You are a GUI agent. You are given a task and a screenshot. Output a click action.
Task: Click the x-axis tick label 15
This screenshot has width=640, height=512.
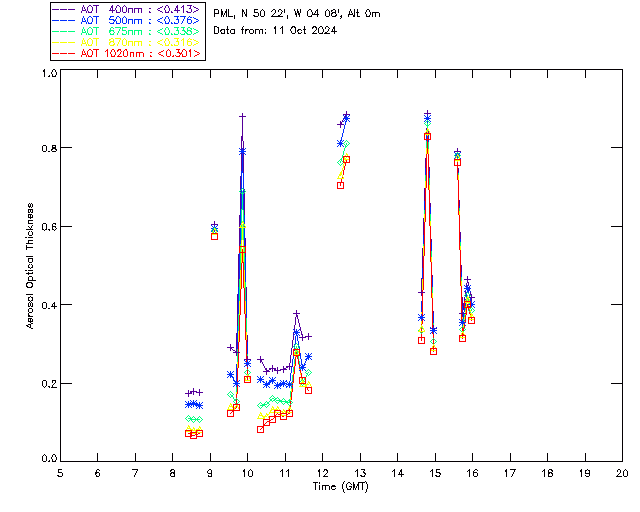(435, 473)
